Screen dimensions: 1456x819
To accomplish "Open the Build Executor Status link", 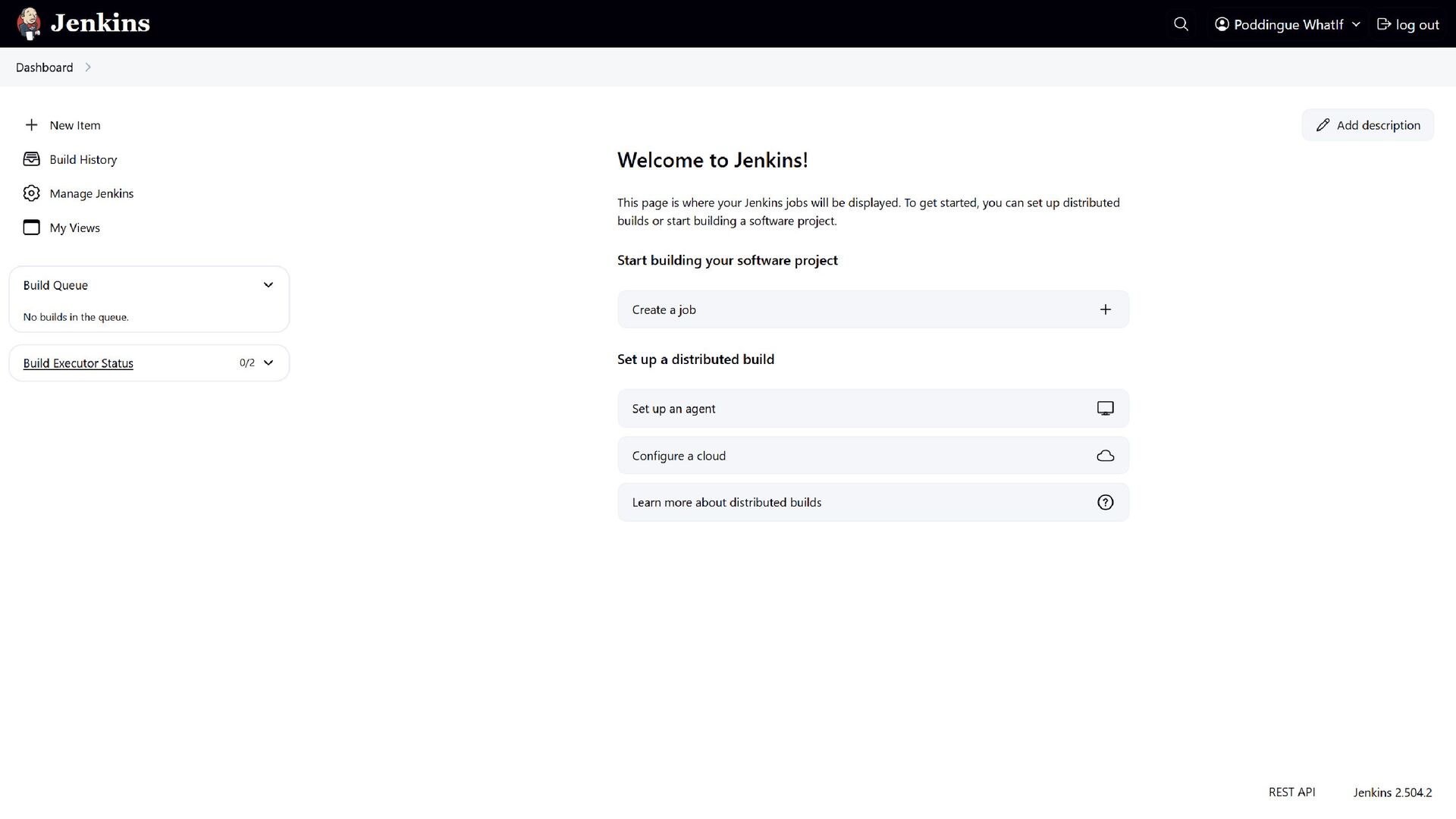I will (x=78, y=363).
